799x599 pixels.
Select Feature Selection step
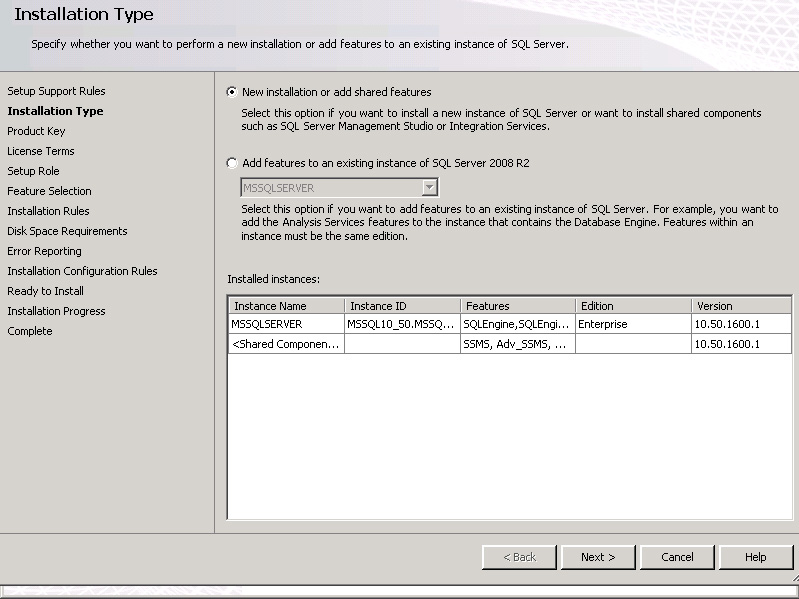(49, 191)
